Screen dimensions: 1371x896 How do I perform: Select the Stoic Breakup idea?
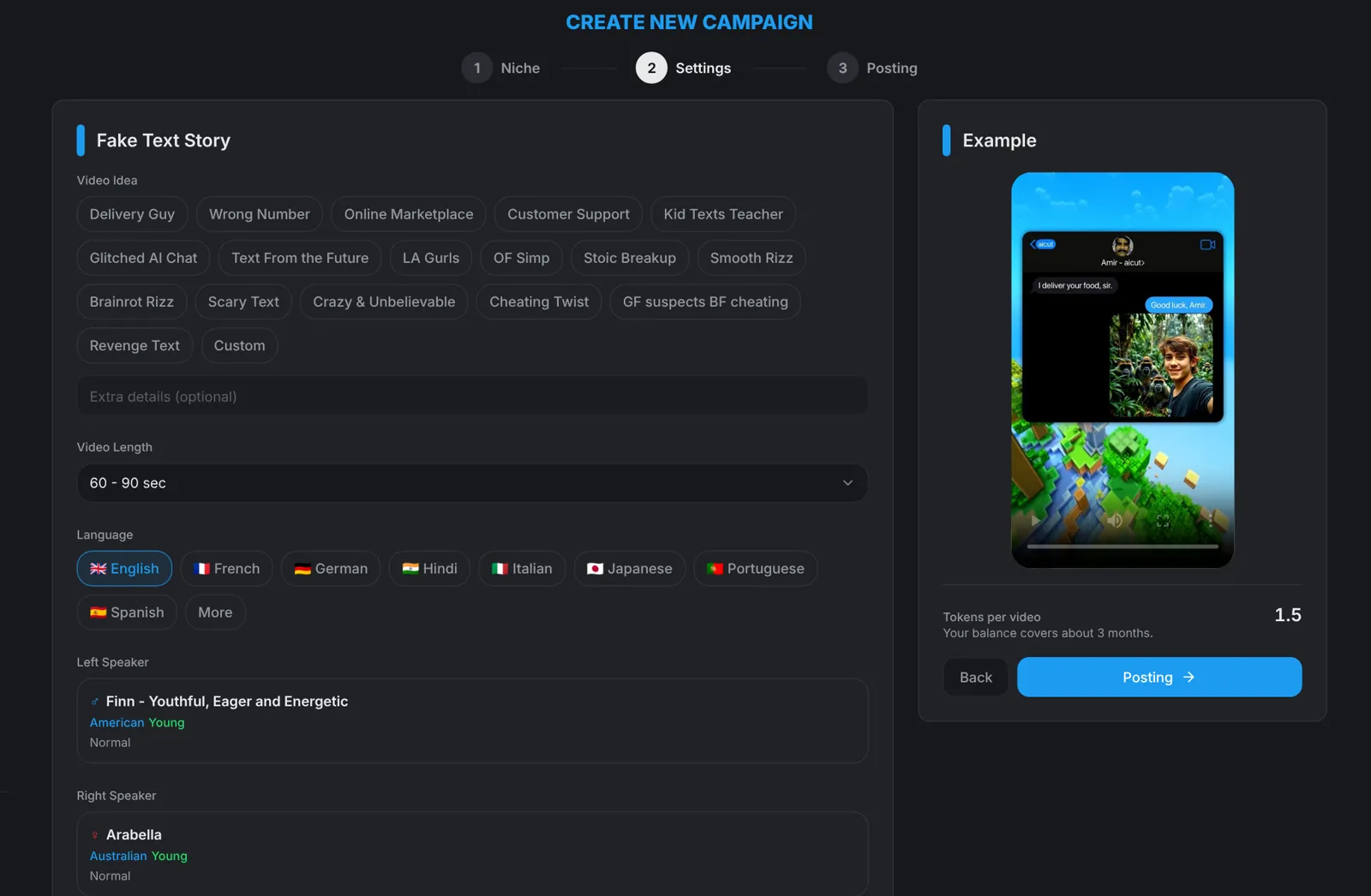click(x=630, y=258)
